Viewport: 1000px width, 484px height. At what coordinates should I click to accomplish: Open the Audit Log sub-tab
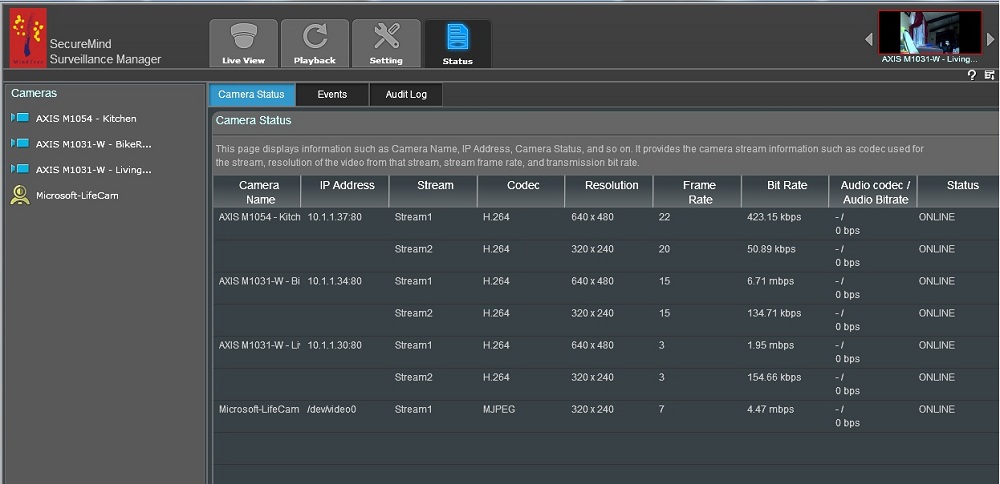(406, 94)
